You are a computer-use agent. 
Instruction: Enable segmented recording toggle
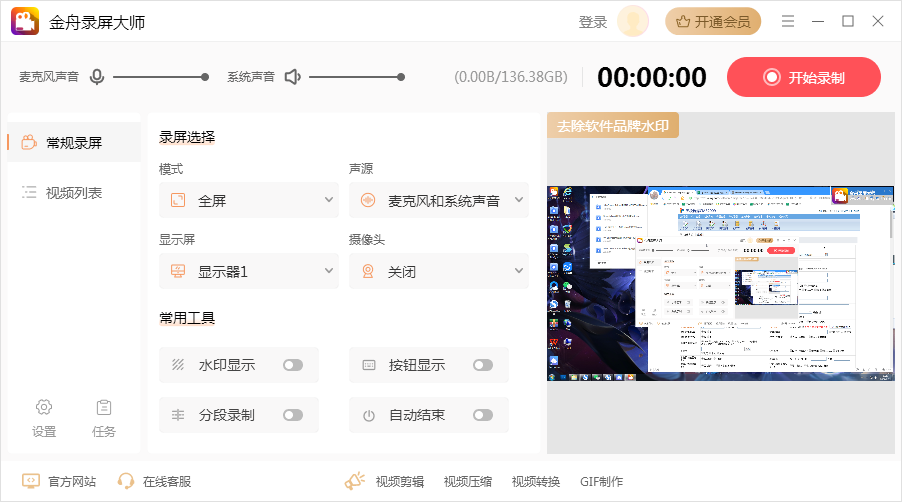(293, 415)
